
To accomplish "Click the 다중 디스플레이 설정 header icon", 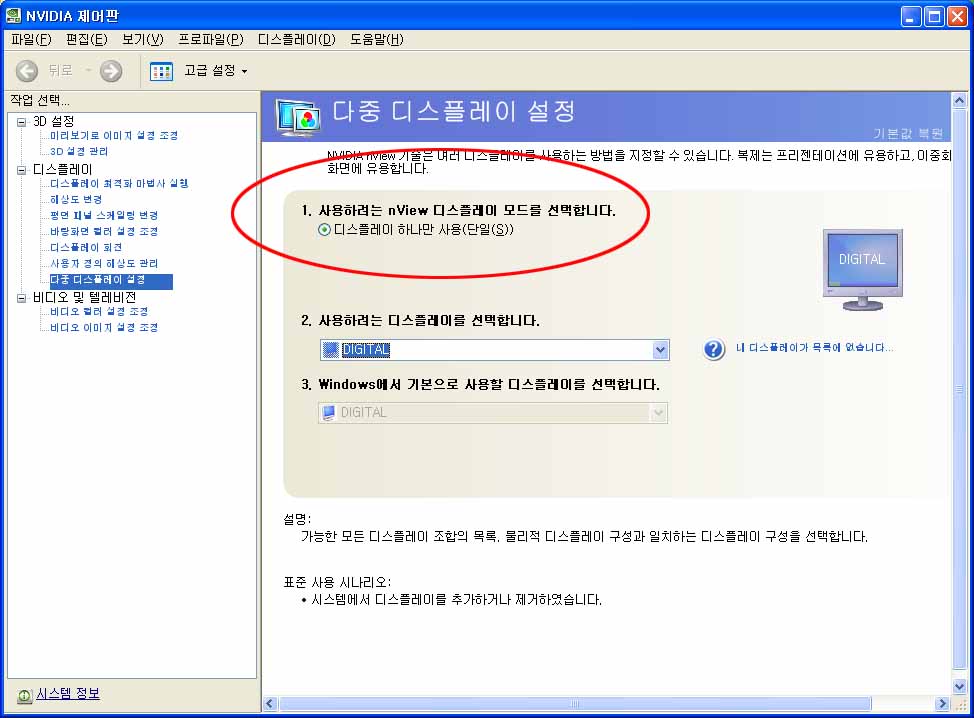I will point(298,117).
